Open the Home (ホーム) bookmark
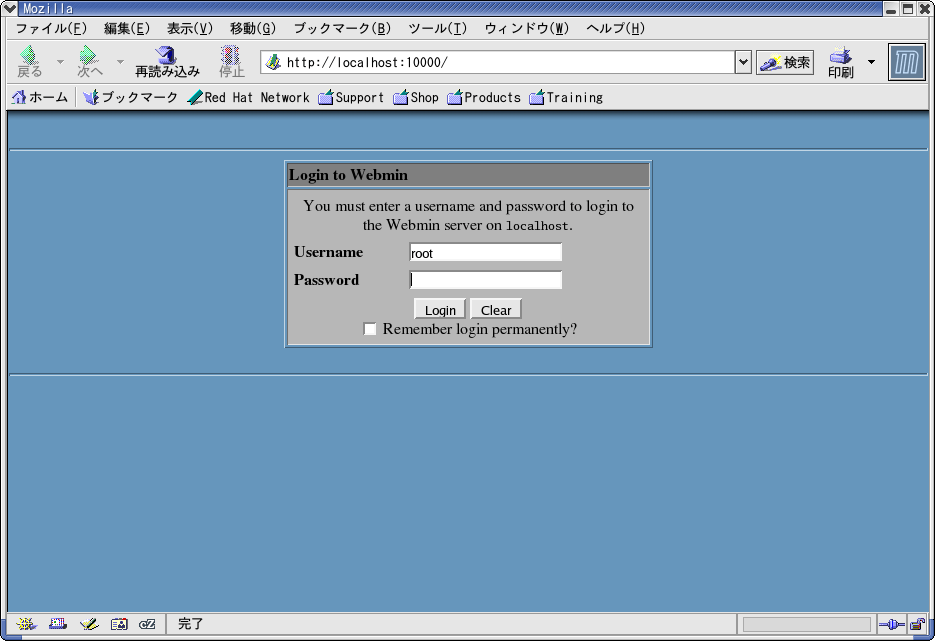Image resolution: width=935 pixels, height=641 pixels. [x=39, y=97]
